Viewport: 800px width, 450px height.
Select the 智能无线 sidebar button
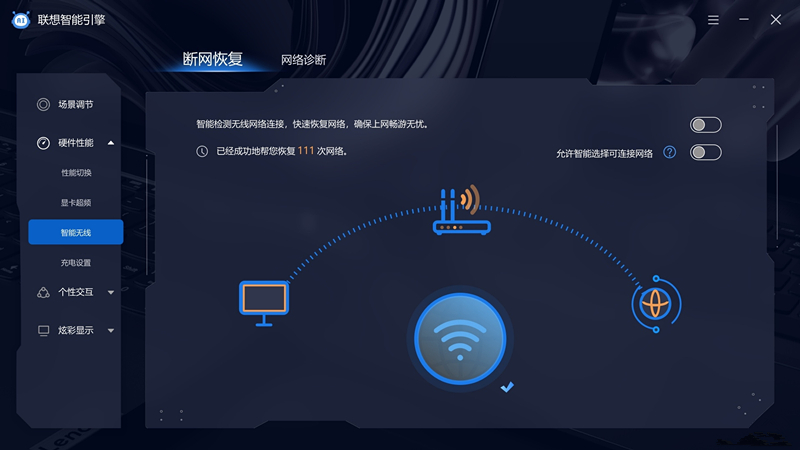[76, 232]
